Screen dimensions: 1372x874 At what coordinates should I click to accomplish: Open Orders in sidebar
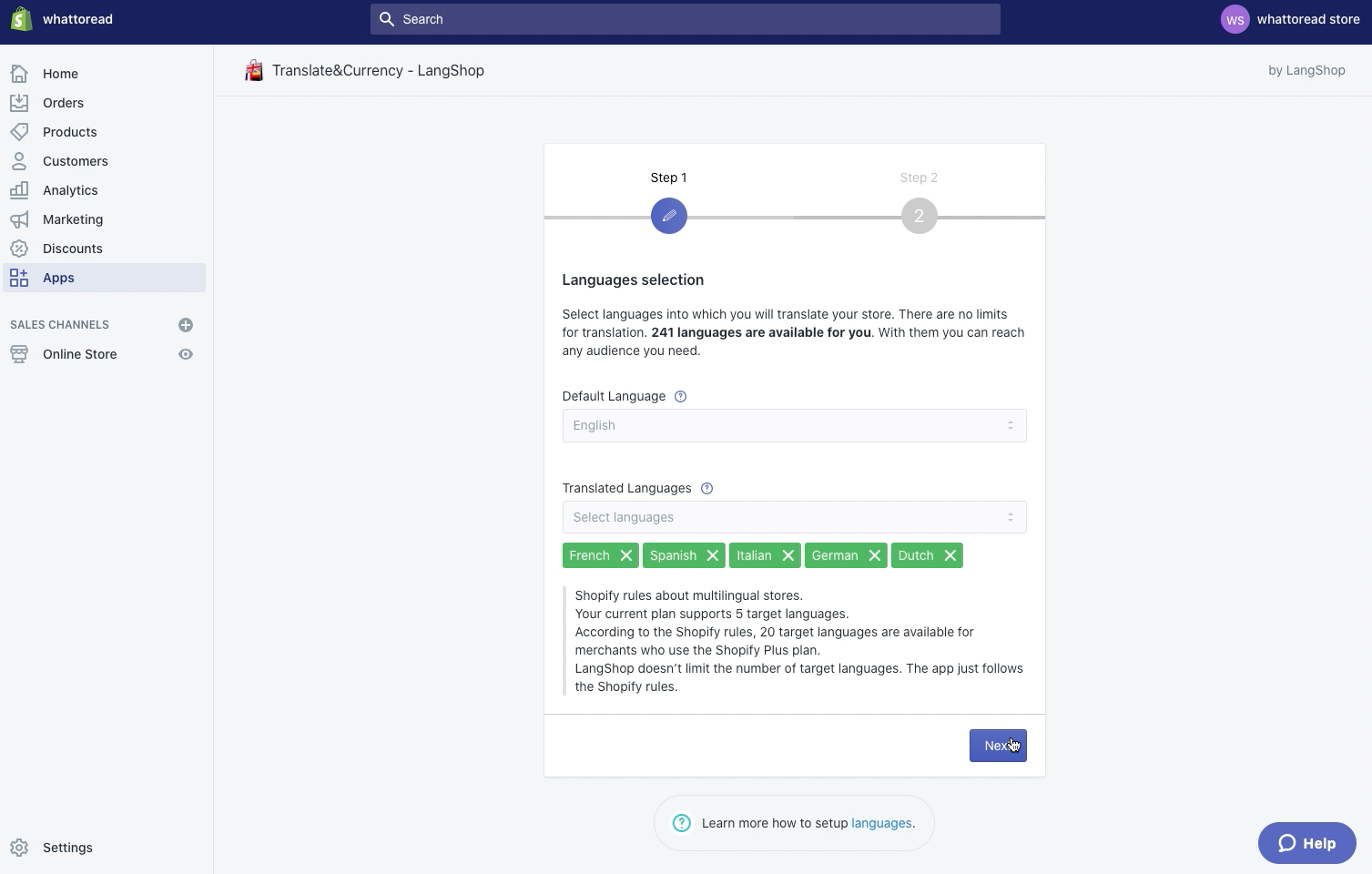click(x=63, y=103)
